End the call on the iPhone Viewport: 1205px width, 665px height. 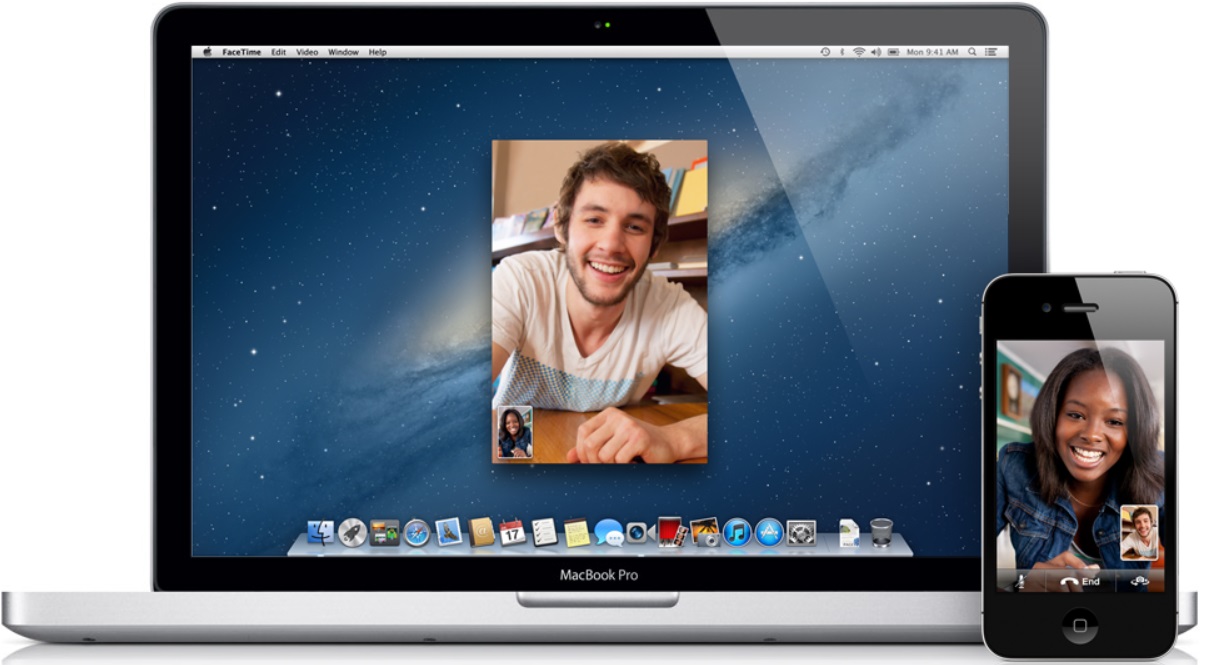click(1080, 581)
